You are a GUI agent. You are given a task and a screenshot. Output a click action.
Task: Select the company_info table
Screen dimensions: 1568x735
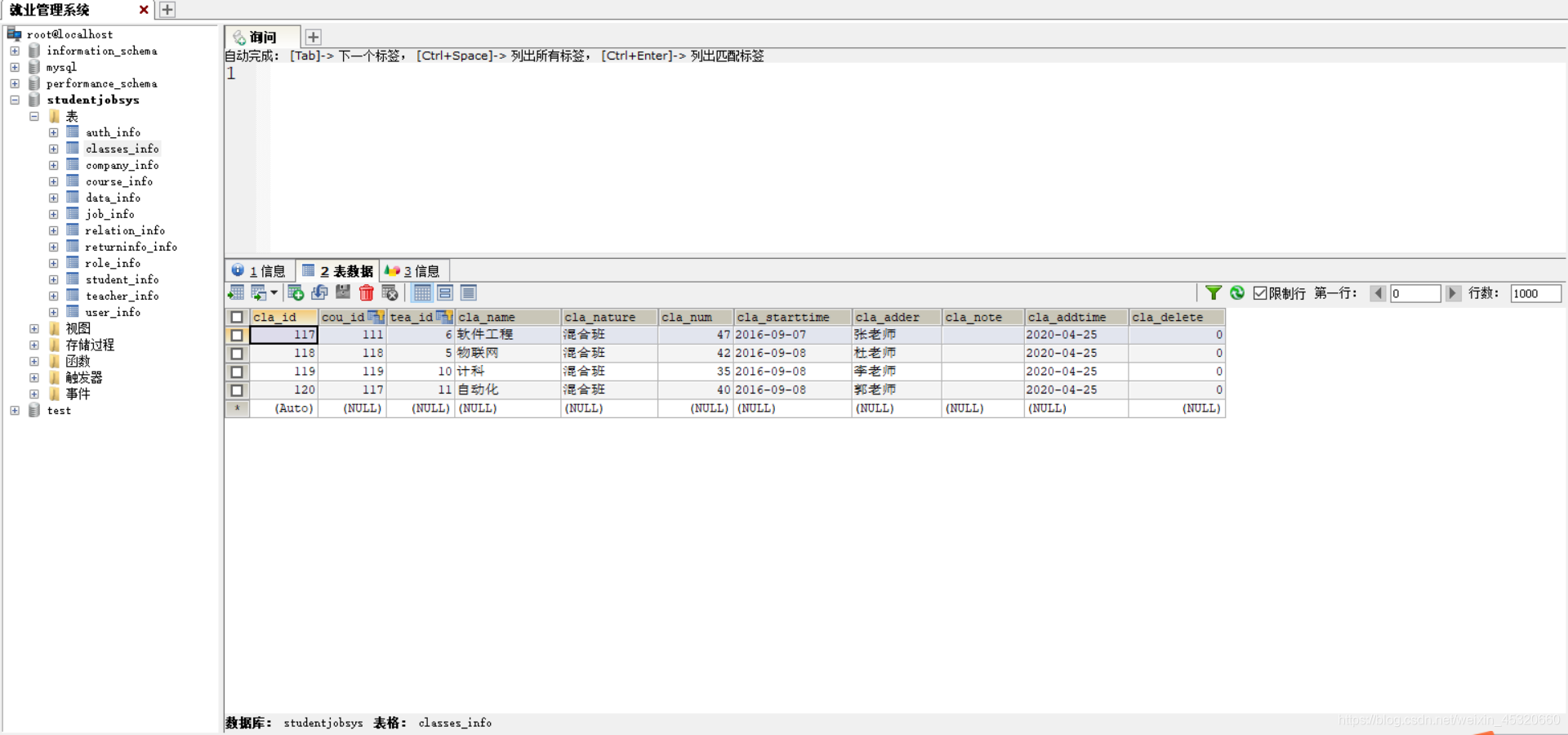point(122,165)
